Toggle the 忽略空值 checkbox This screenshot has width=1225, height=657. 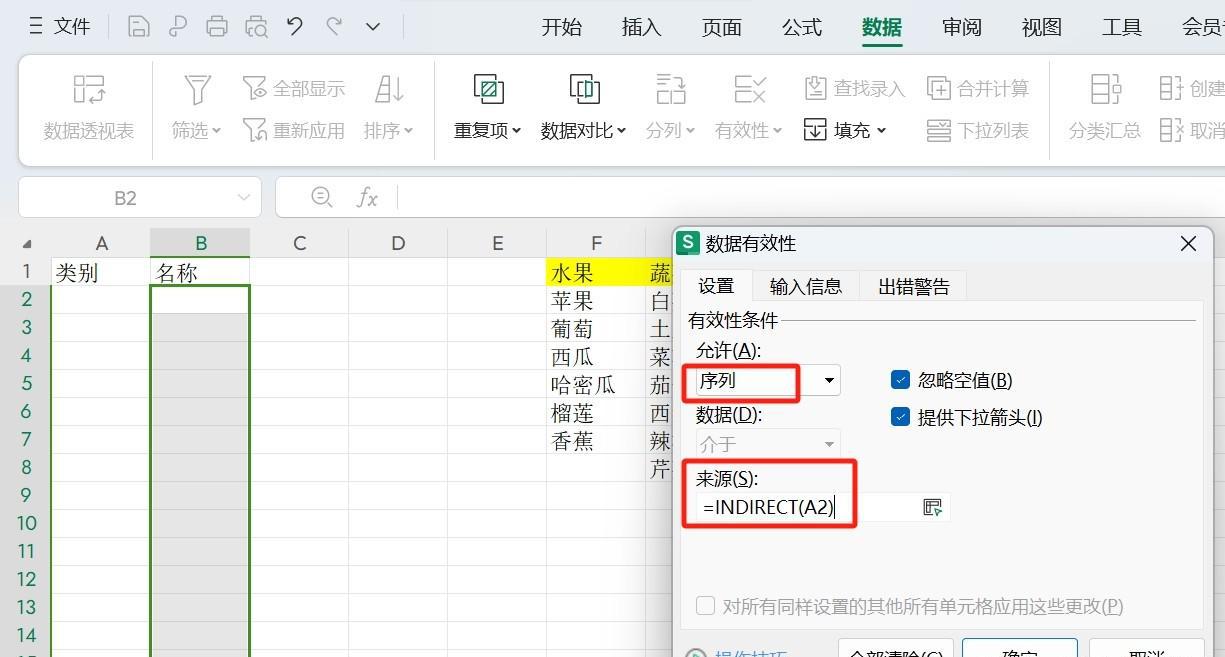(x=900, y=380)
